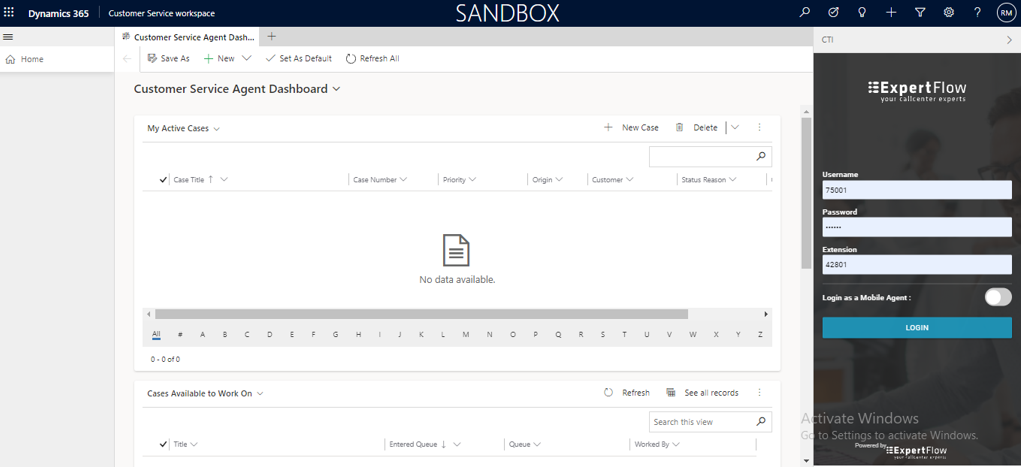Expand the chevron next to Delete
This screenshot has height=471, width=1026.
[735, 128]
